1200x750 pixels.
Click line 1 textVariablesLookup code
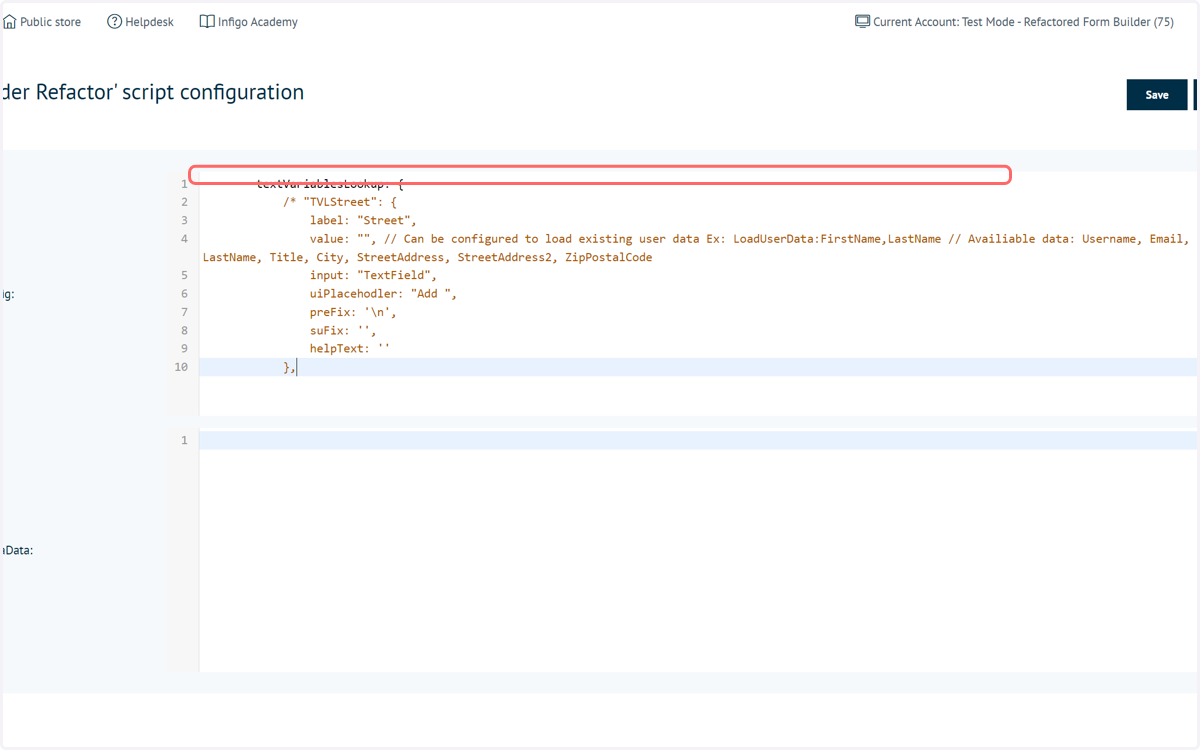point(330,184)
